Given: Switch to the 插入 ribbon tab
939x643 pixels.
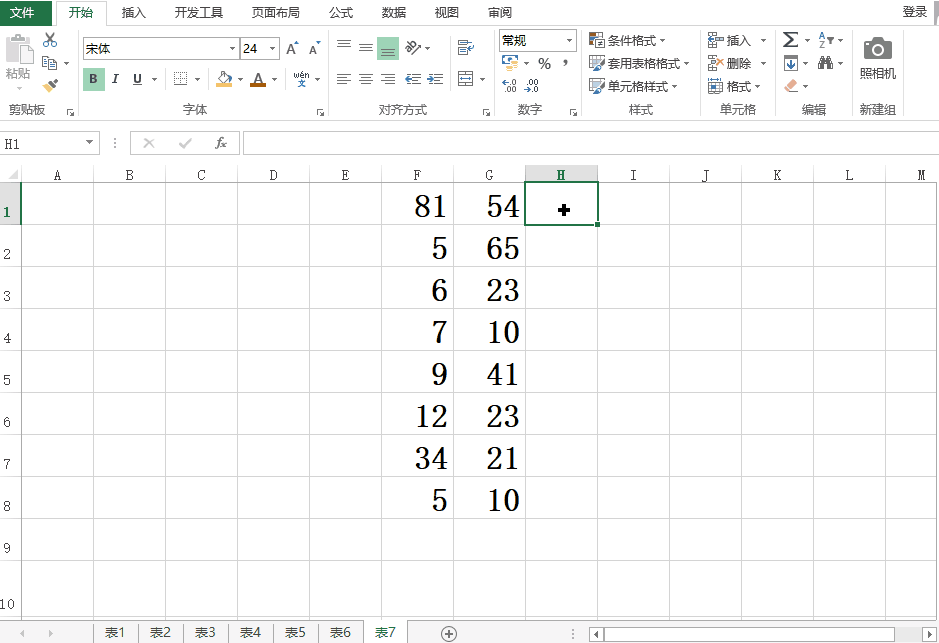Looking at the screenshot, I should (136, 12).
